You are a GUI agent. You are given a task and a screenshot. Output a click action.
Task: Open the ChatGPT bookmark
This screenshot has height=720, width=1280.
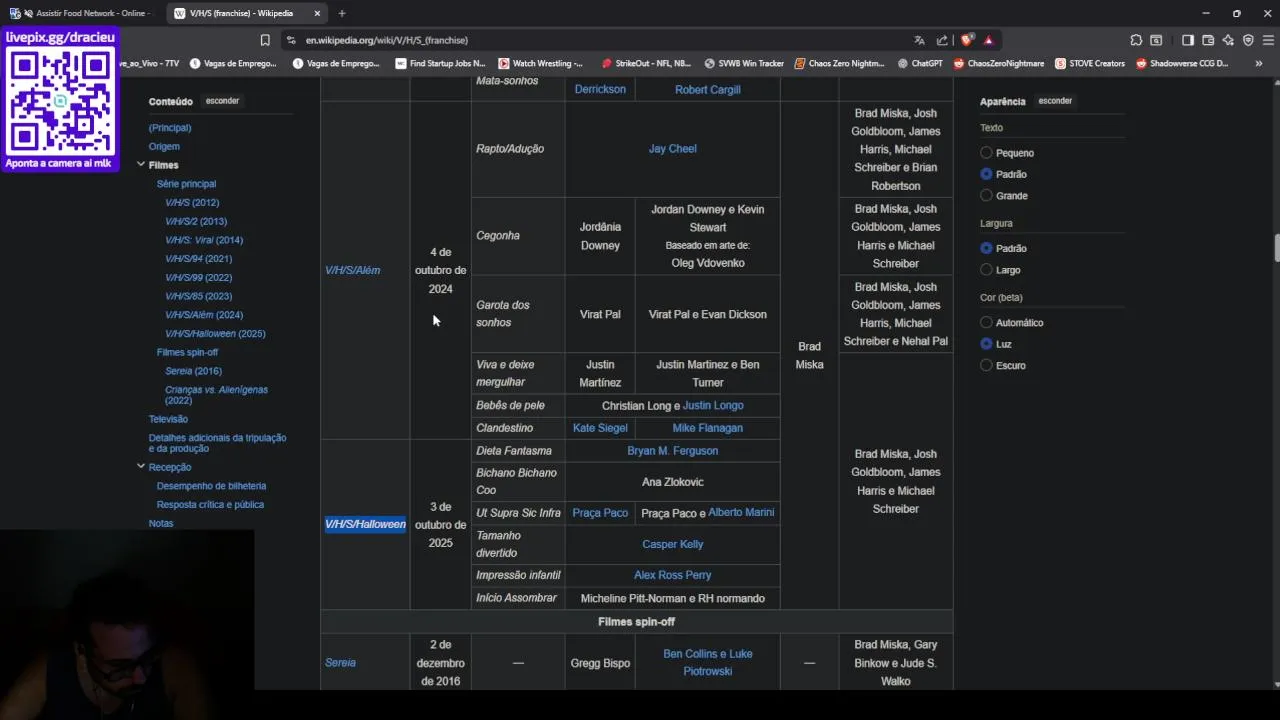click(x=920, y=63)
